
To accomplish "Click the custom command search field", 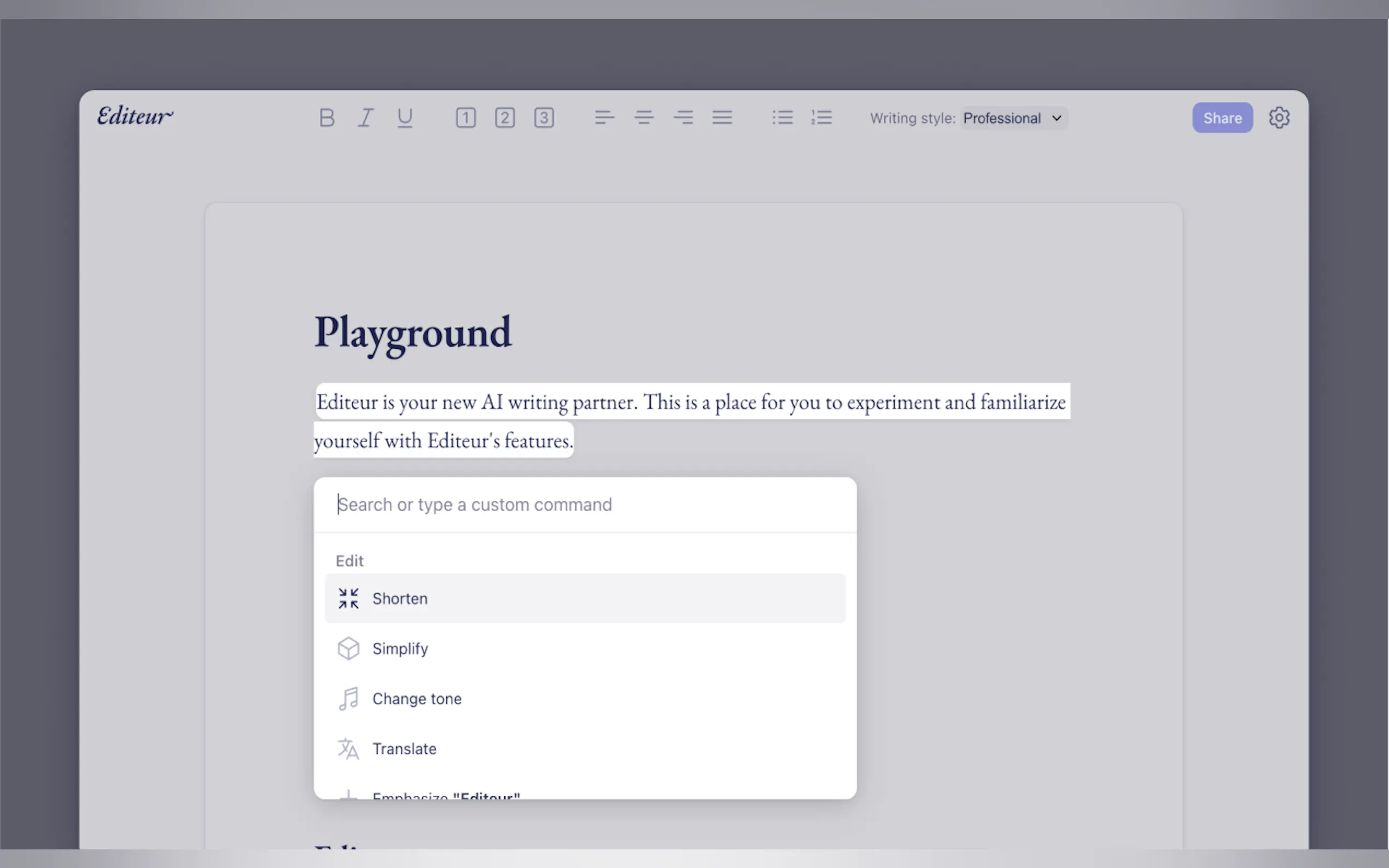I will point(585,505).
